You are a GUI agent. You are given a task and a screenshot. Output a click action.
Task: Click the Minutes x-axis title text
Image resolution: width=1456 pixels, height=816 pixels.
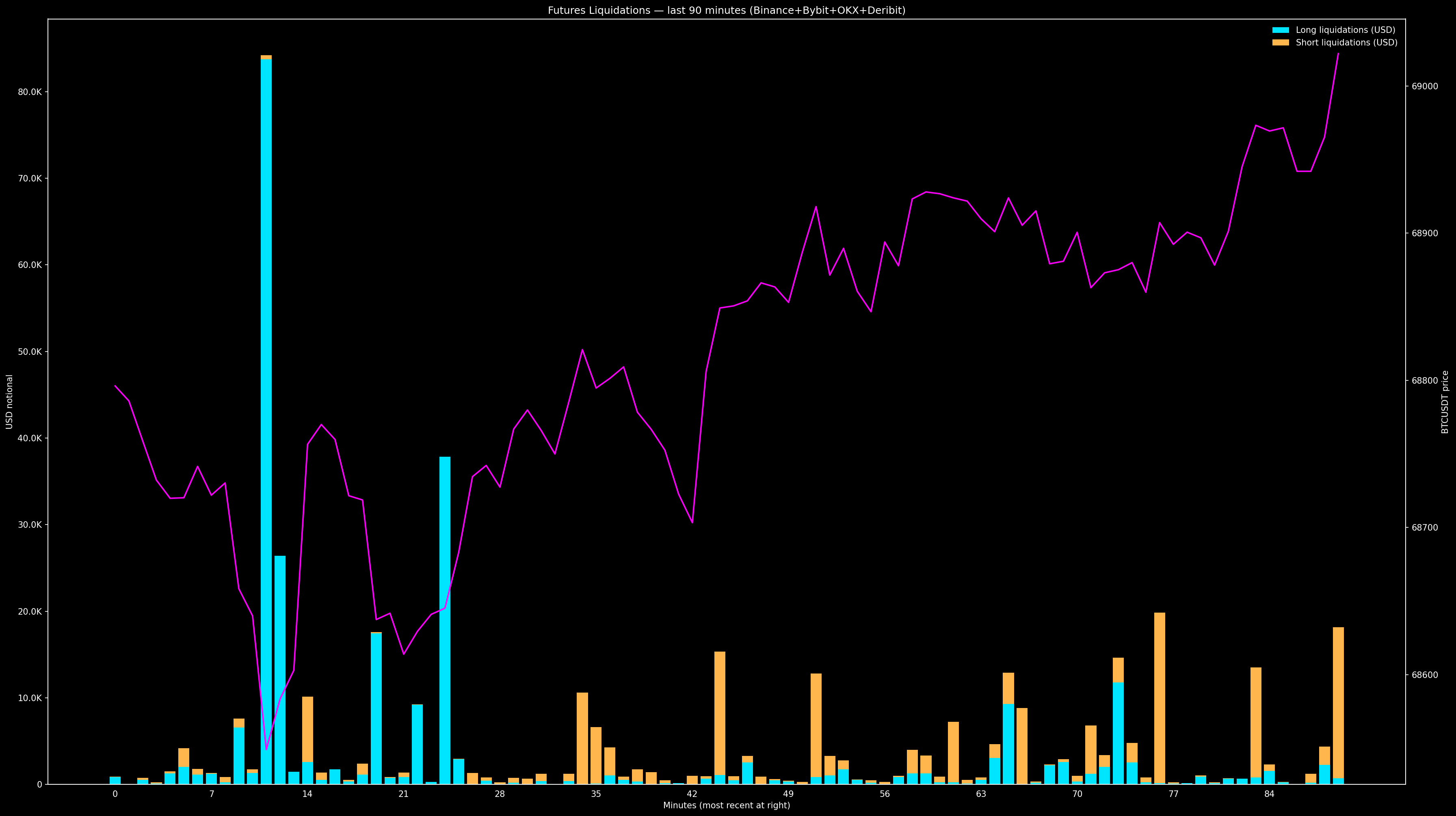point(726,805)
